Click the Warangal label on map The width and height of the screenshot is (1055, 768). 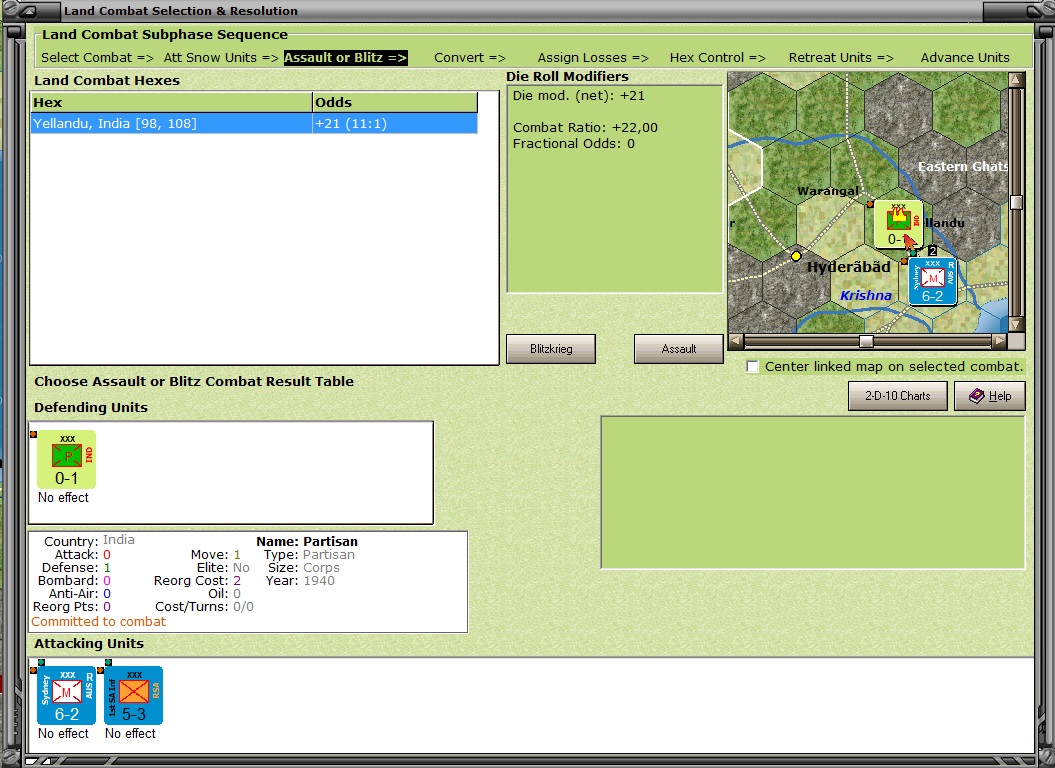[x=828, y=191]
